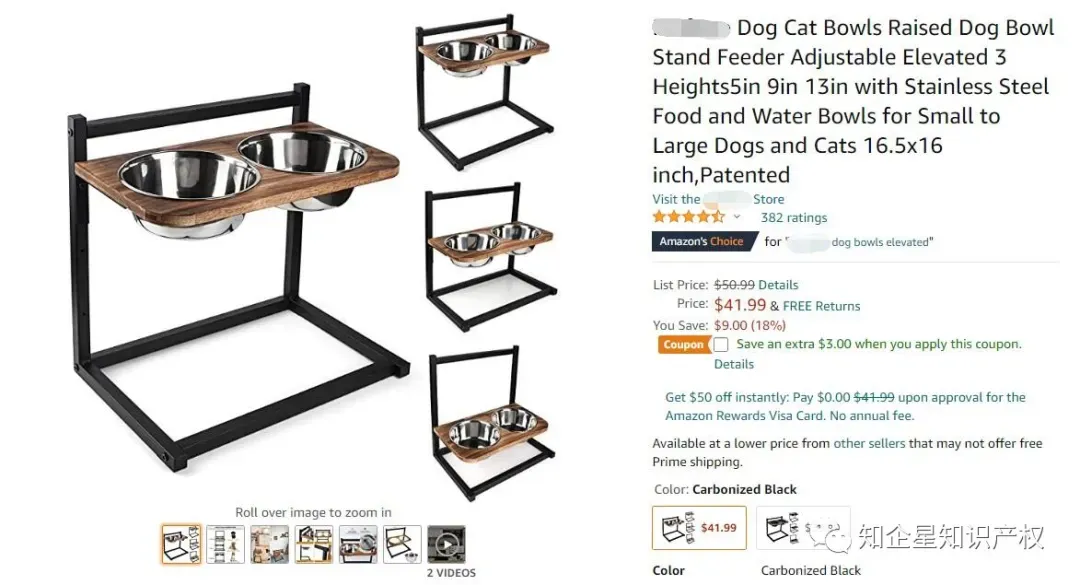The height and width of the screenshot is (585, 1080).
Task: Open the second thumbnail with height diagram
Action: point(225,545)
